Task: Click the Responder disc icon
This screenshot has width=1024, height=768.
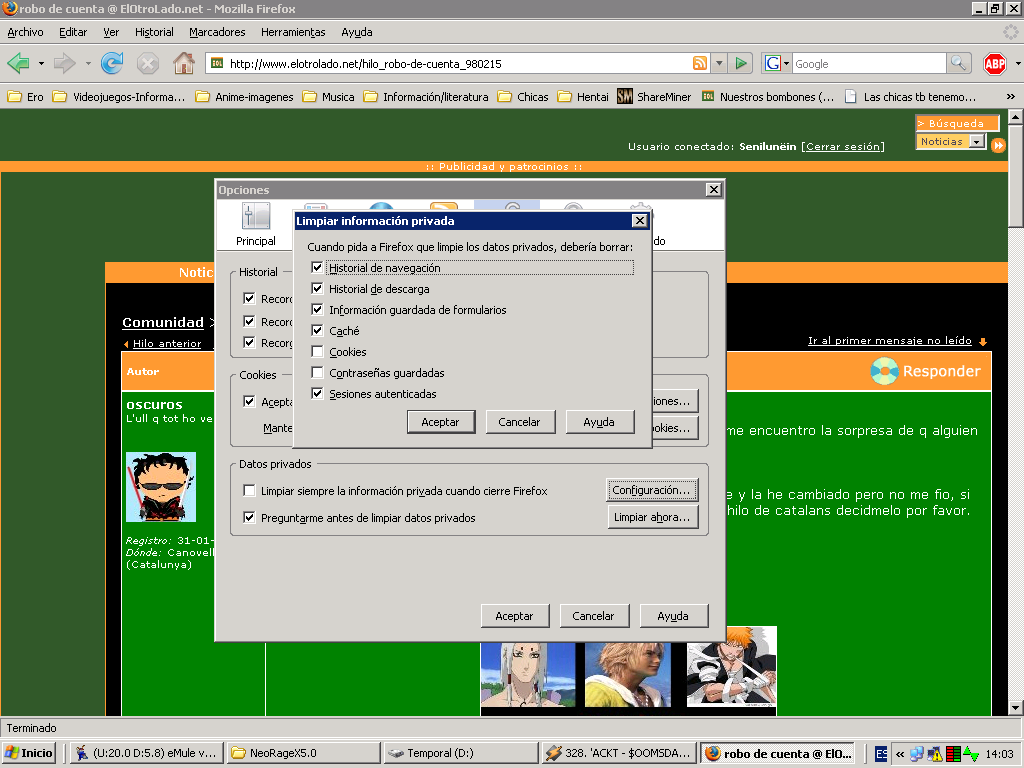Action: (884, 371)
